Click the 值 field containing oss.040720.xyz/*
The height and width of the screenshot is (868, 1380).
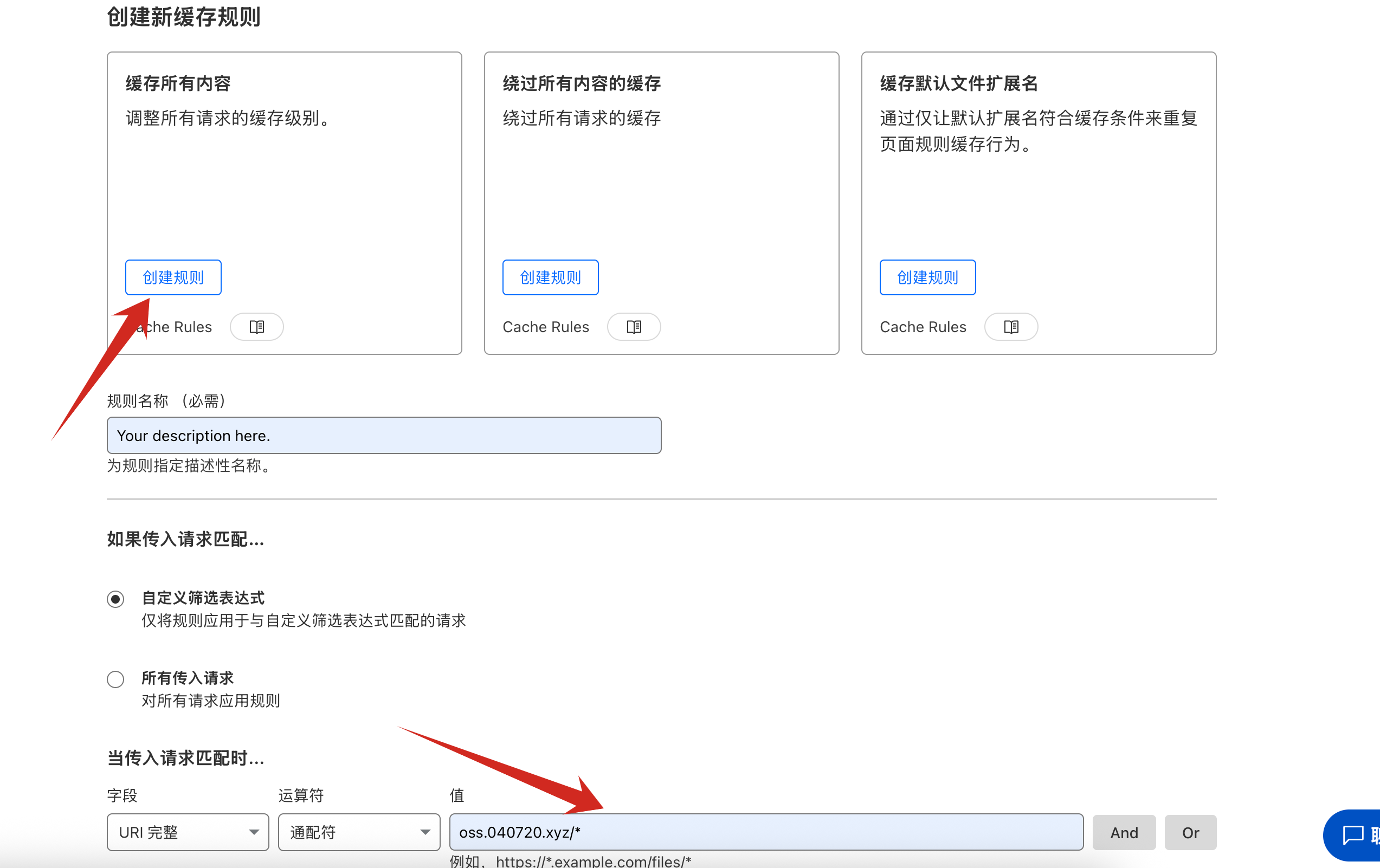[766, 832]
